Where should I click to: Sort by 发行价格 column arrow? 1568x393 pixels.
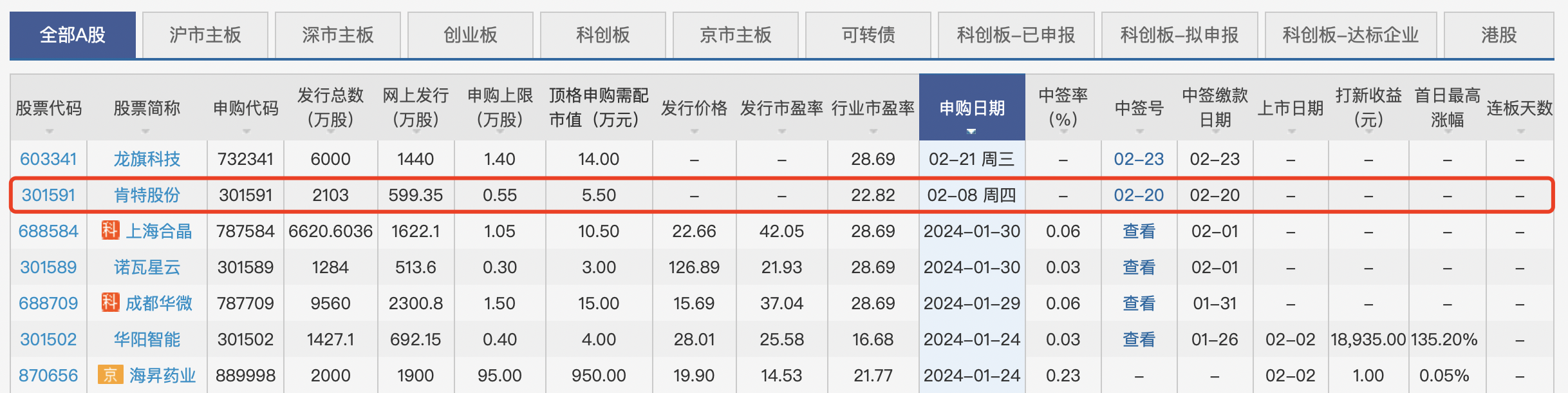[694, 131]
